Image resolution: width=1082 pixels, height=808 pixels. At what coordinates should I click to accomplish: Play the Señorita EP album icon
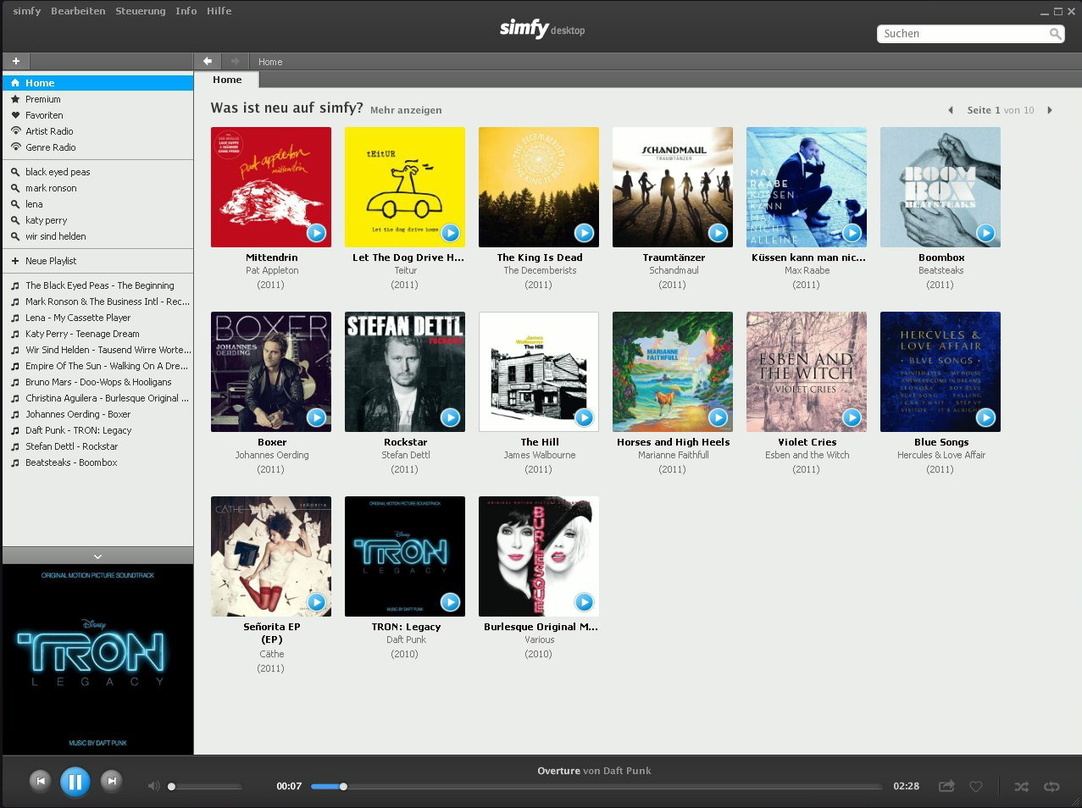coord(317,602)
